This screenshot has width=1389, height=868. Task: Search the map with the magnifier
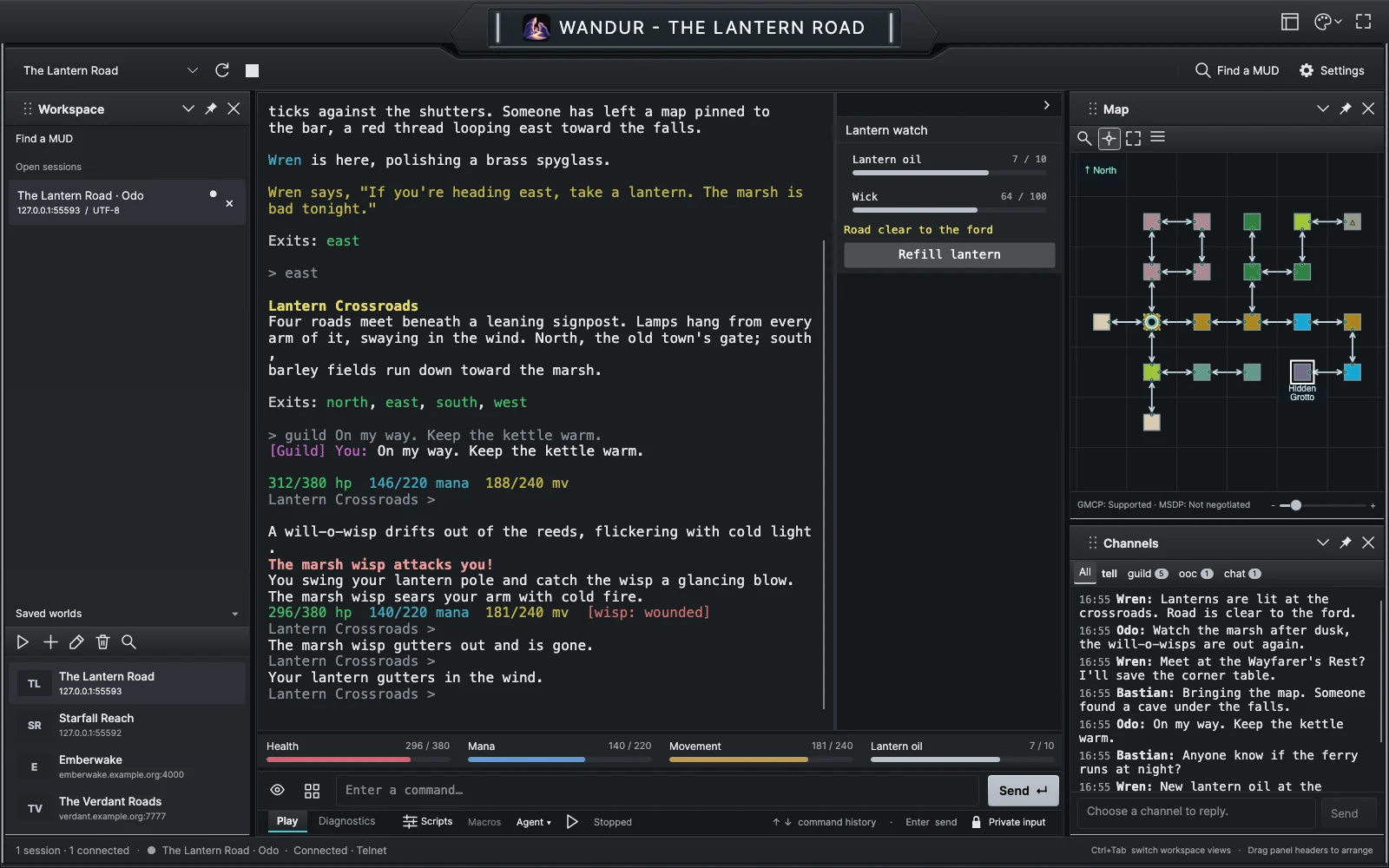[1084, 138]
